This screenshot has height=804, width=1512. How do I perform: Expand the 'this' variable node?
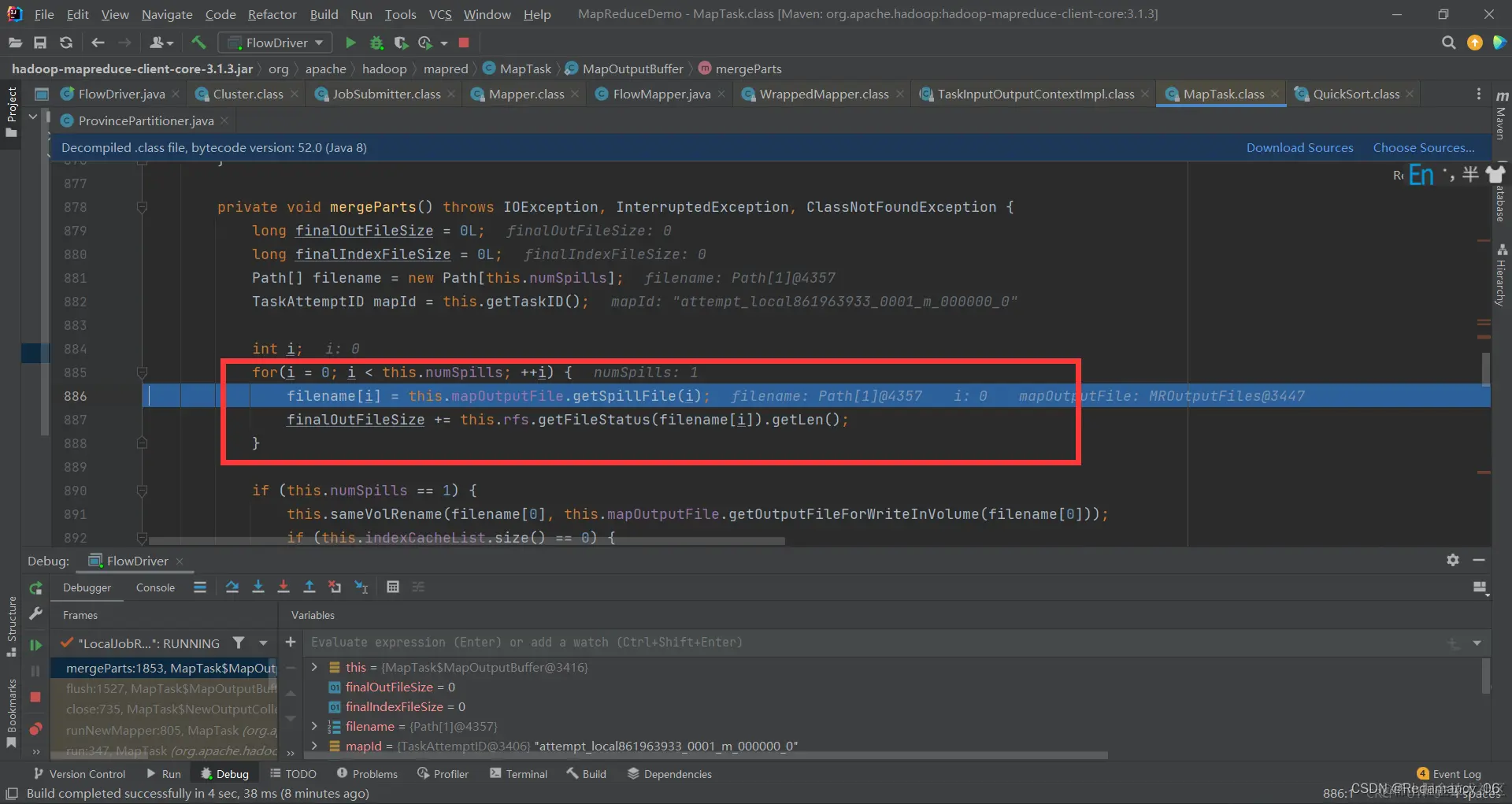tap(315, 667)
